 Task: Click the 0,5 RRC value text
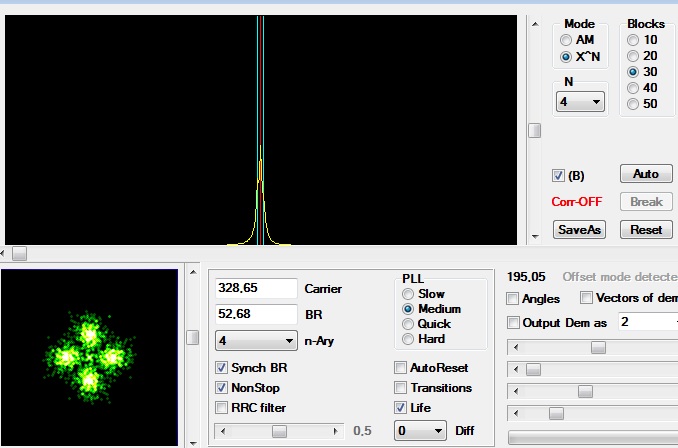click(362, 431)
